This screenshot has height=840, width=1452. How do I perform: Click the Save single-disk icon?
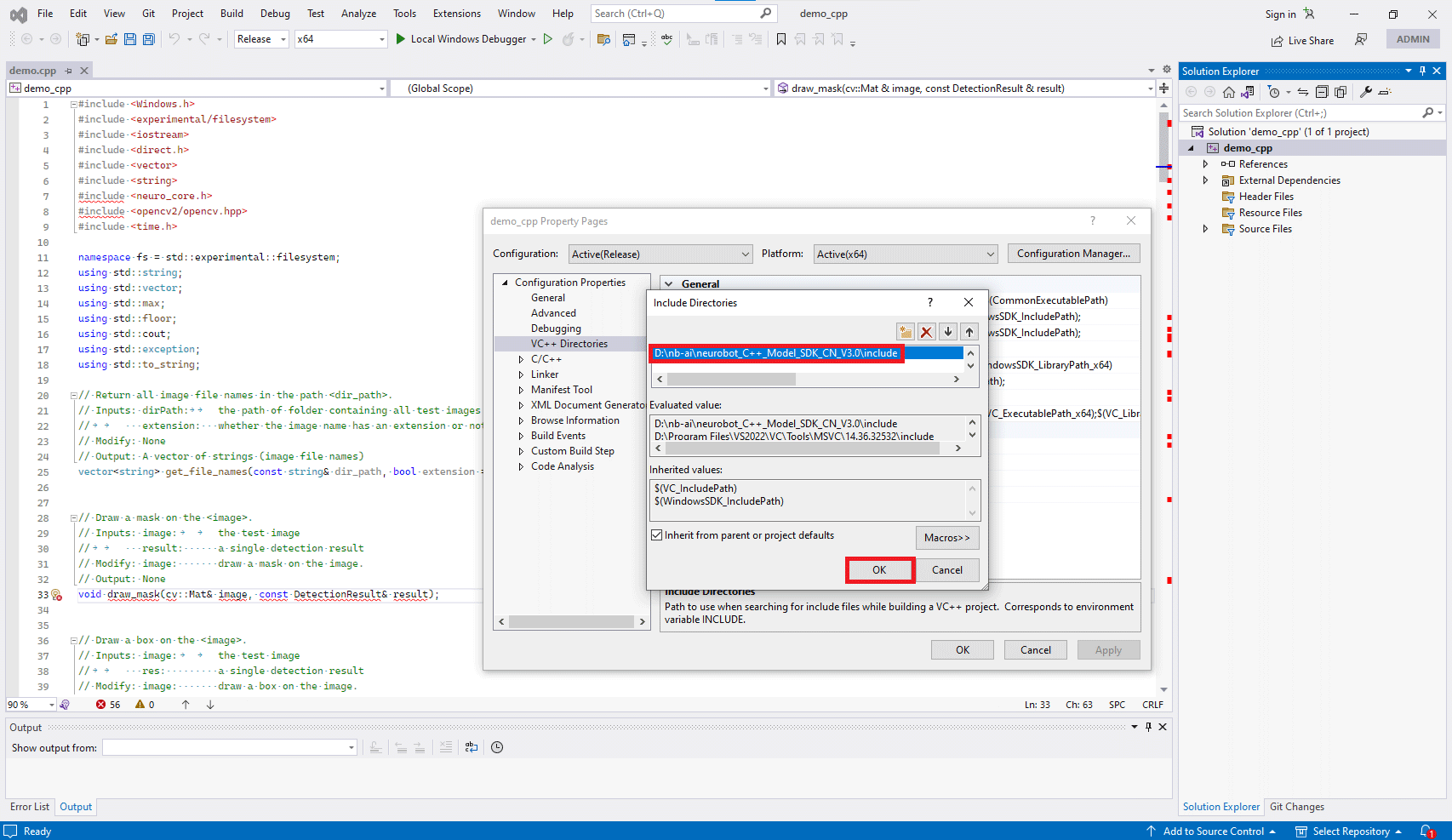(x=130, y=39)
